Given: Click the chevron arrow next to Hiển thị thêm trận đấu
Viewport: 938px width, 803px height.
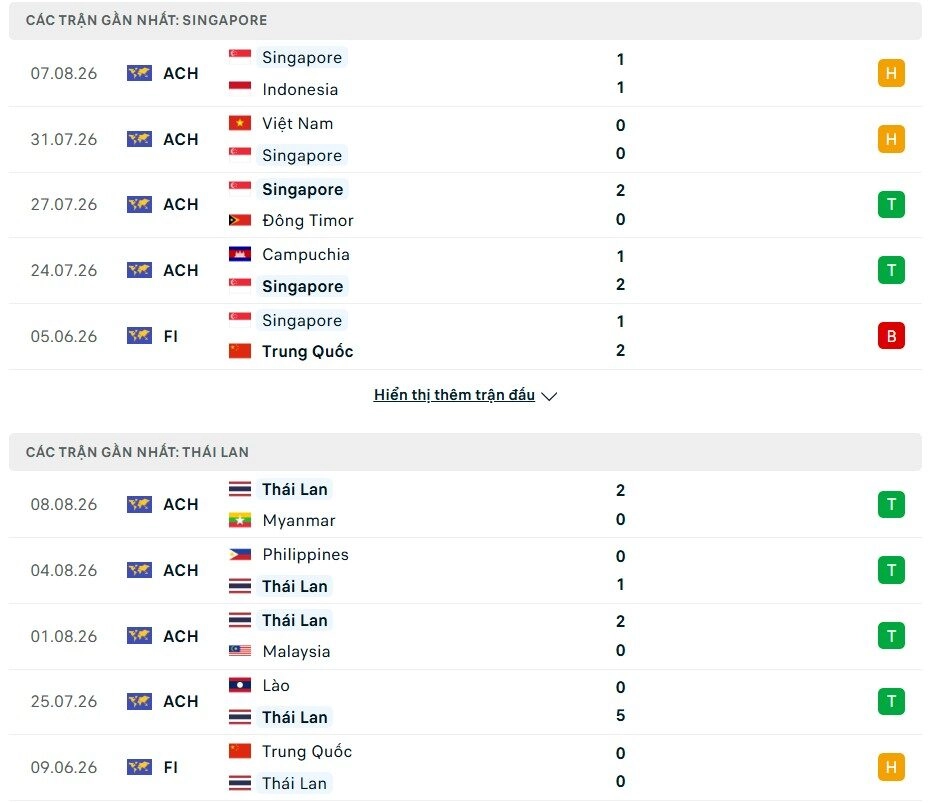Looking at the screenshot, I should tap(549, 396).
